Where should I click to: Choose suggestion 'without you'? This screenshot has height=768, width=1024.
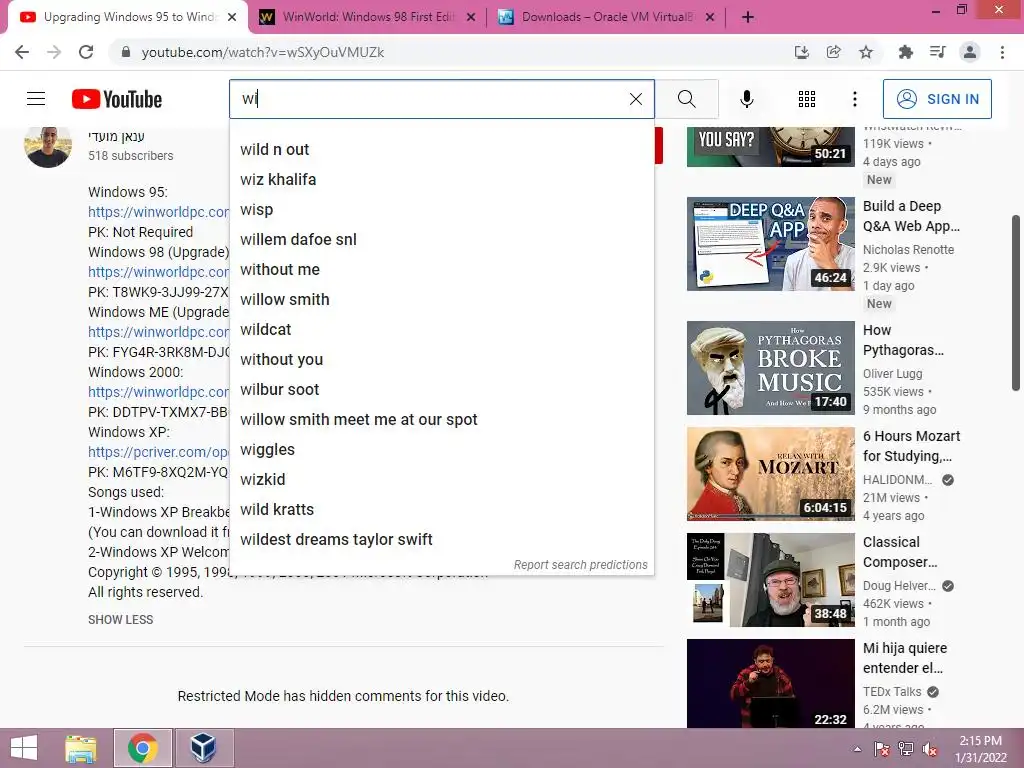[x=441, y=360]
